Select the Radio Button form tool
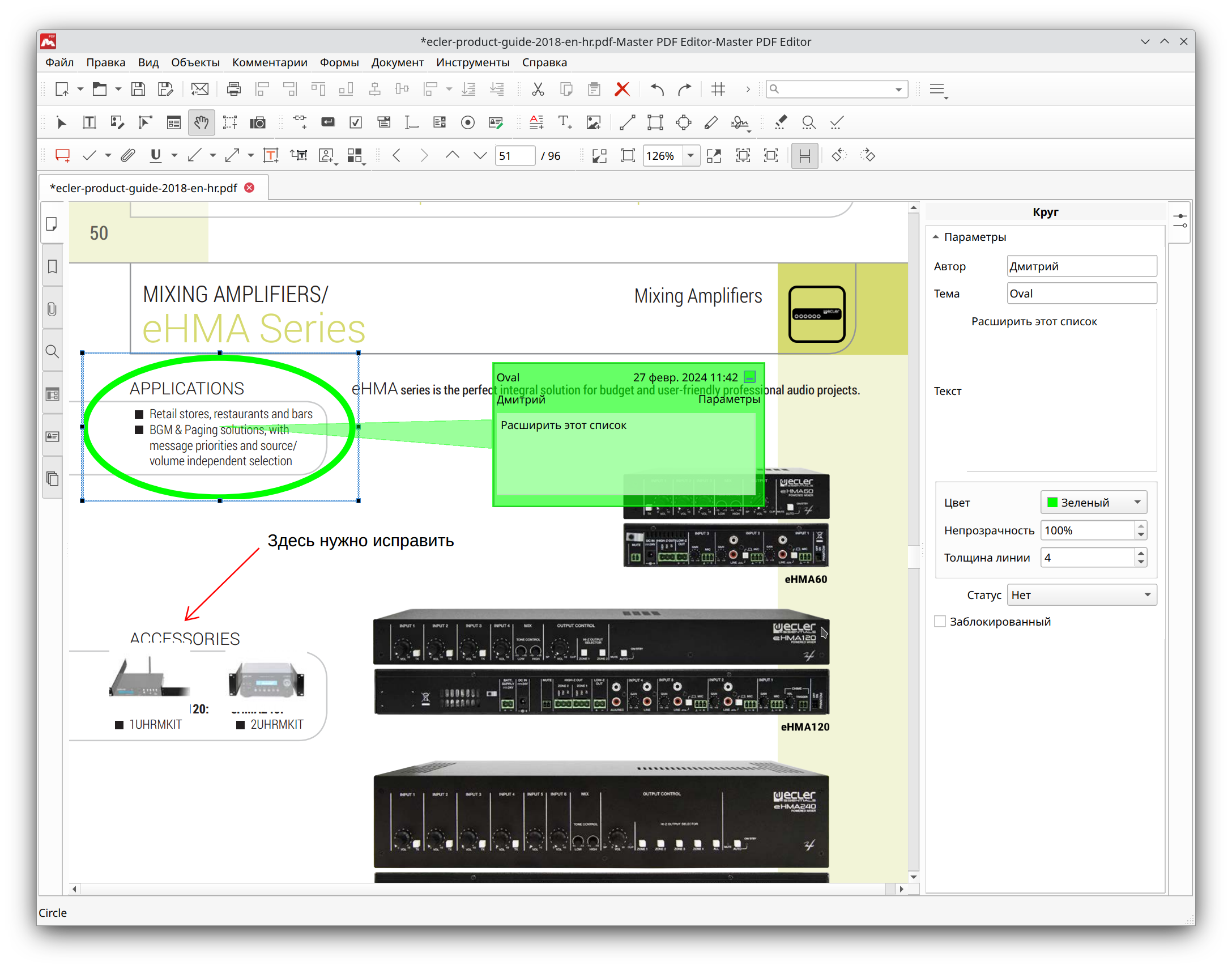 click(468, 122)
